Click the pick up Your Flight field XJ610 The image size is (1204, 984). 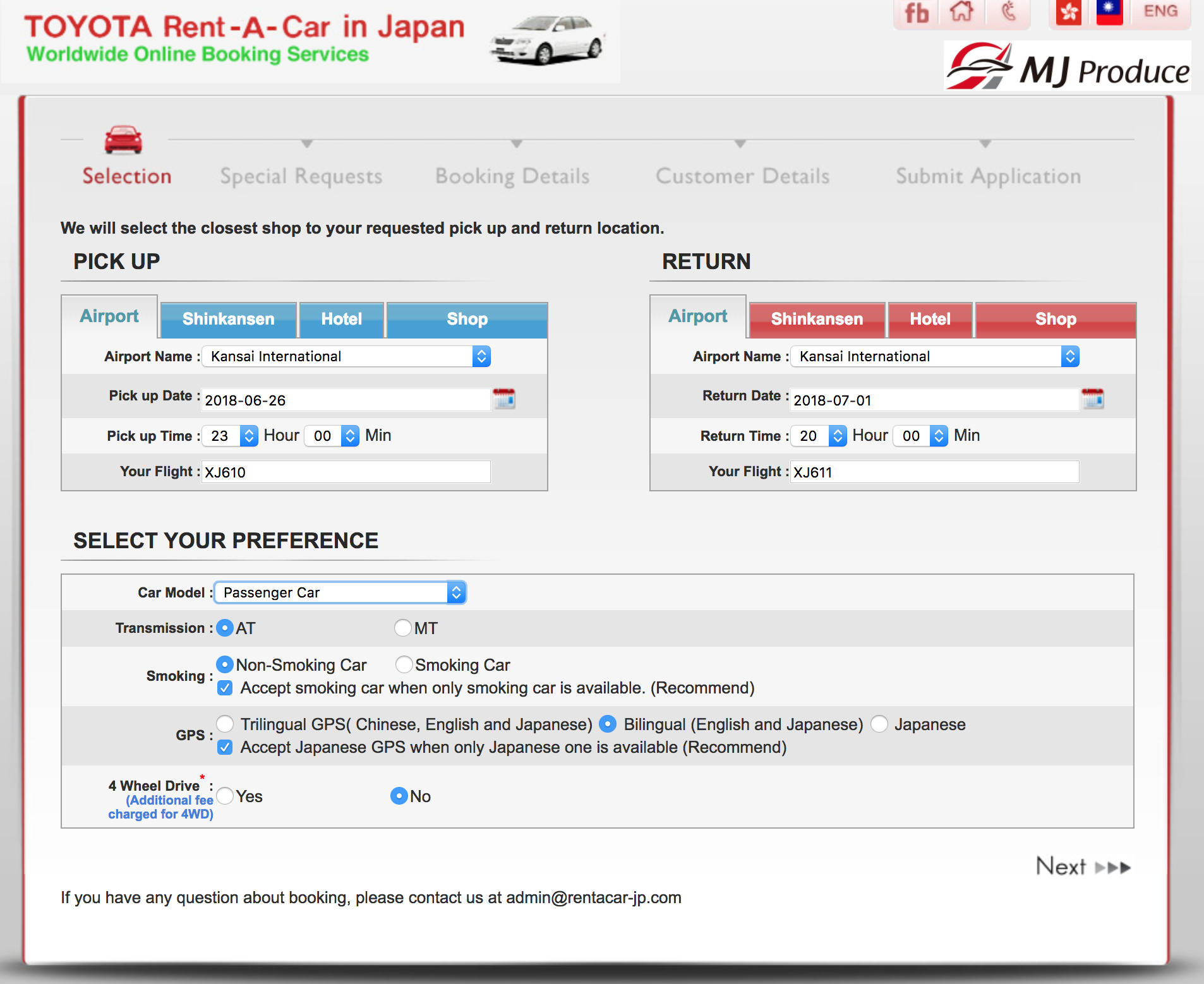tap(346, 472)
